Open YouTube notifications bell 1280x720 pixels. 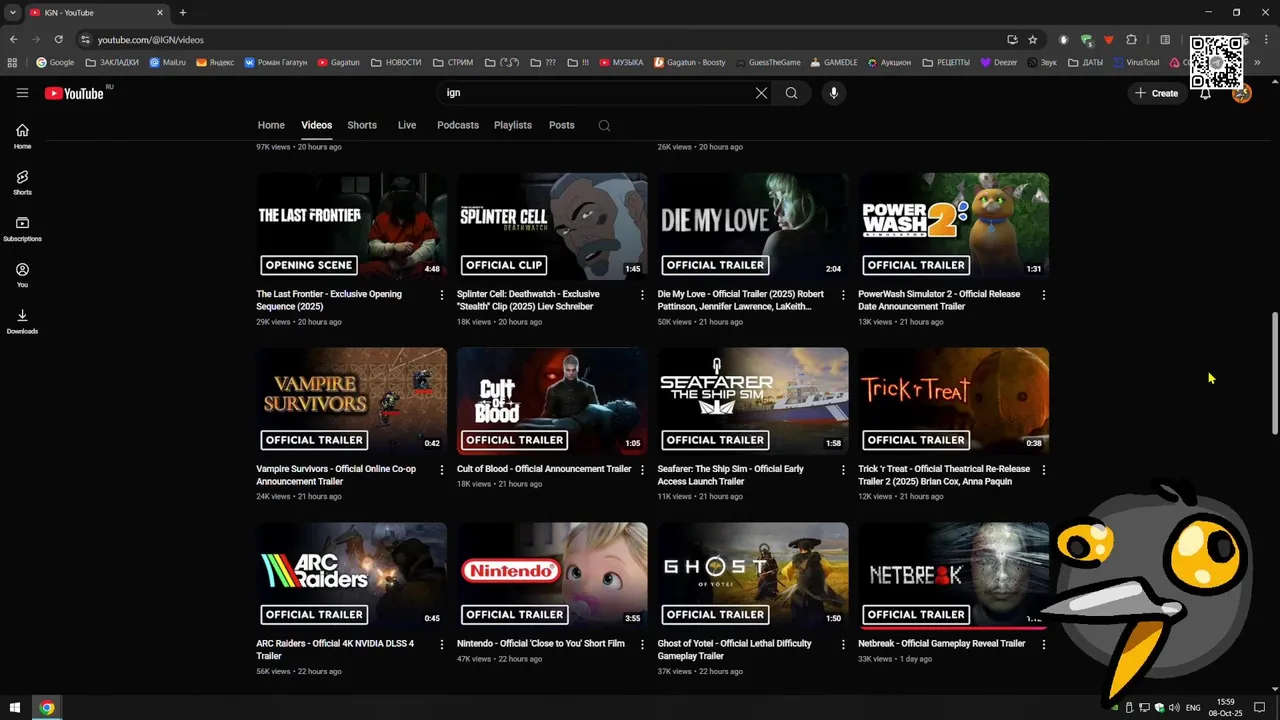[1205, 93]
